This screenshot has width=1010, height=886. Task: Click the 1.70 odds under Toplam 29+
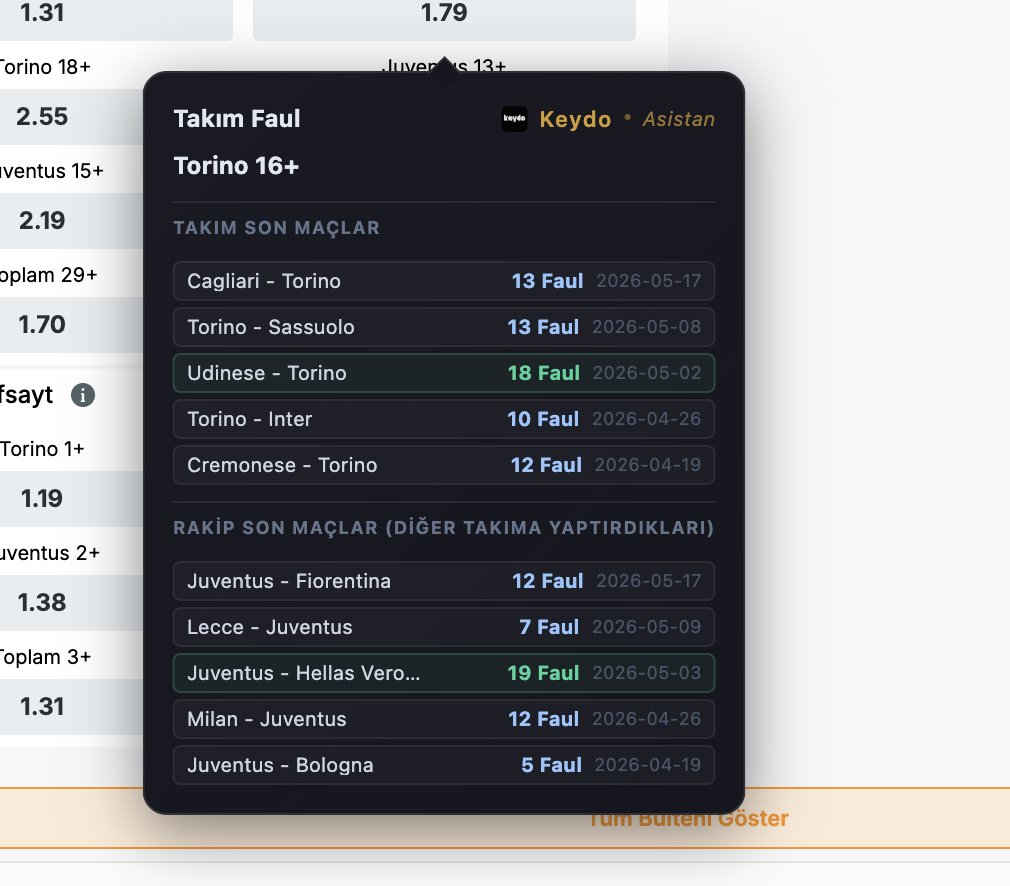(71, 325)
